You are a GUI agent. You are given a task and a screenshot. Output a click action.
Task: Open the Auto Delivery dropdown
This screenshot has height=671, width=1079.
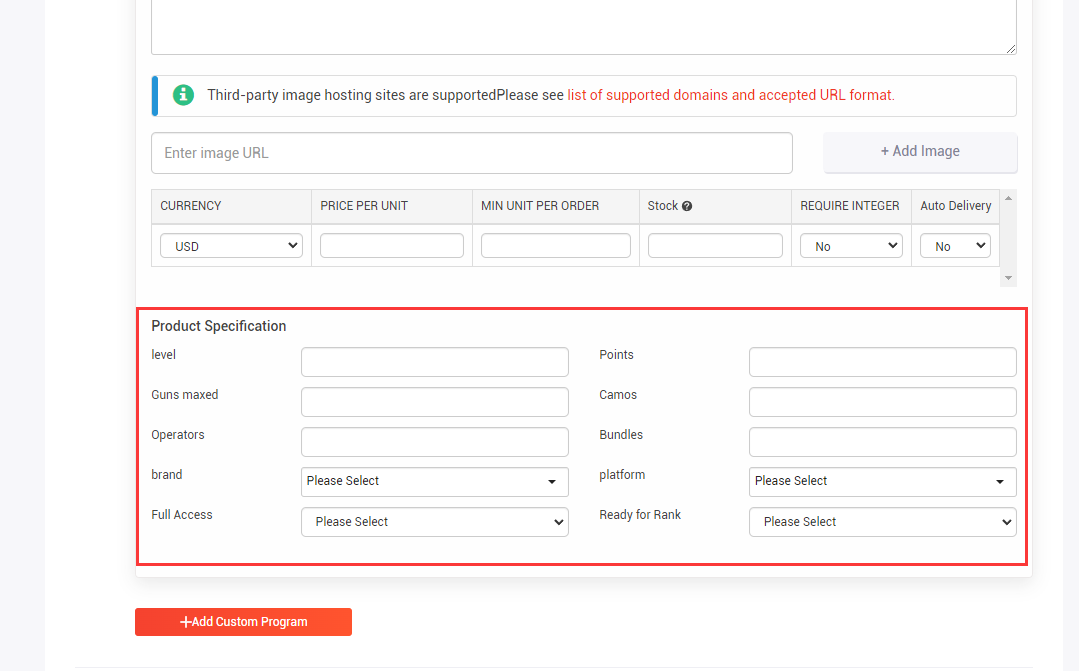point(955,246)
